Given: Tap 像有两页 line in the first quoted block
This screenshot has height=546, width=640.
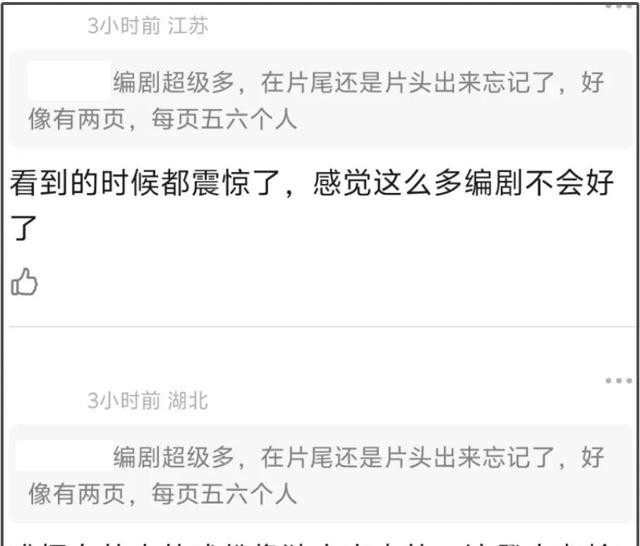Looking at the screenshot, I should [x=162, y=120].
